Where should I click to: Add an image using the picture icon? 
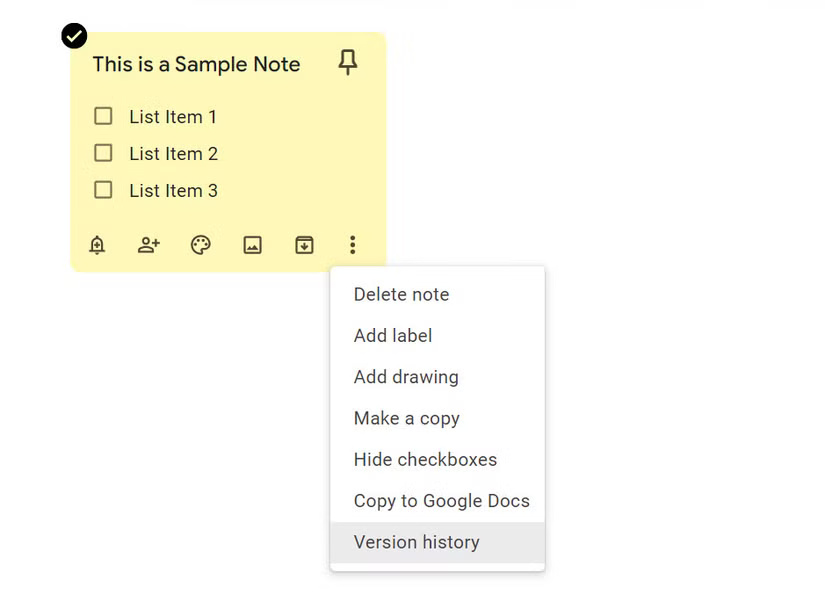pyautogui.click(x=252, y=244)
